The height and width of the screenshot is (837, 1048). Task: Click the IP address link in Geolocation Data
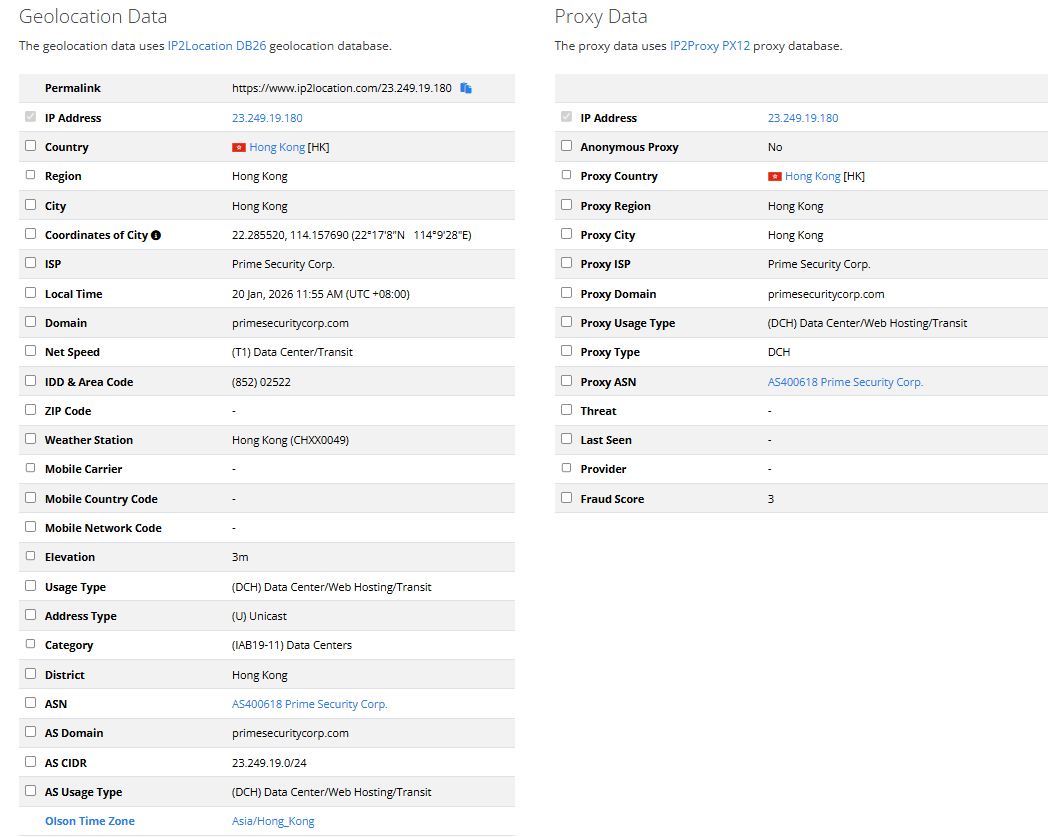pos(267,118)
